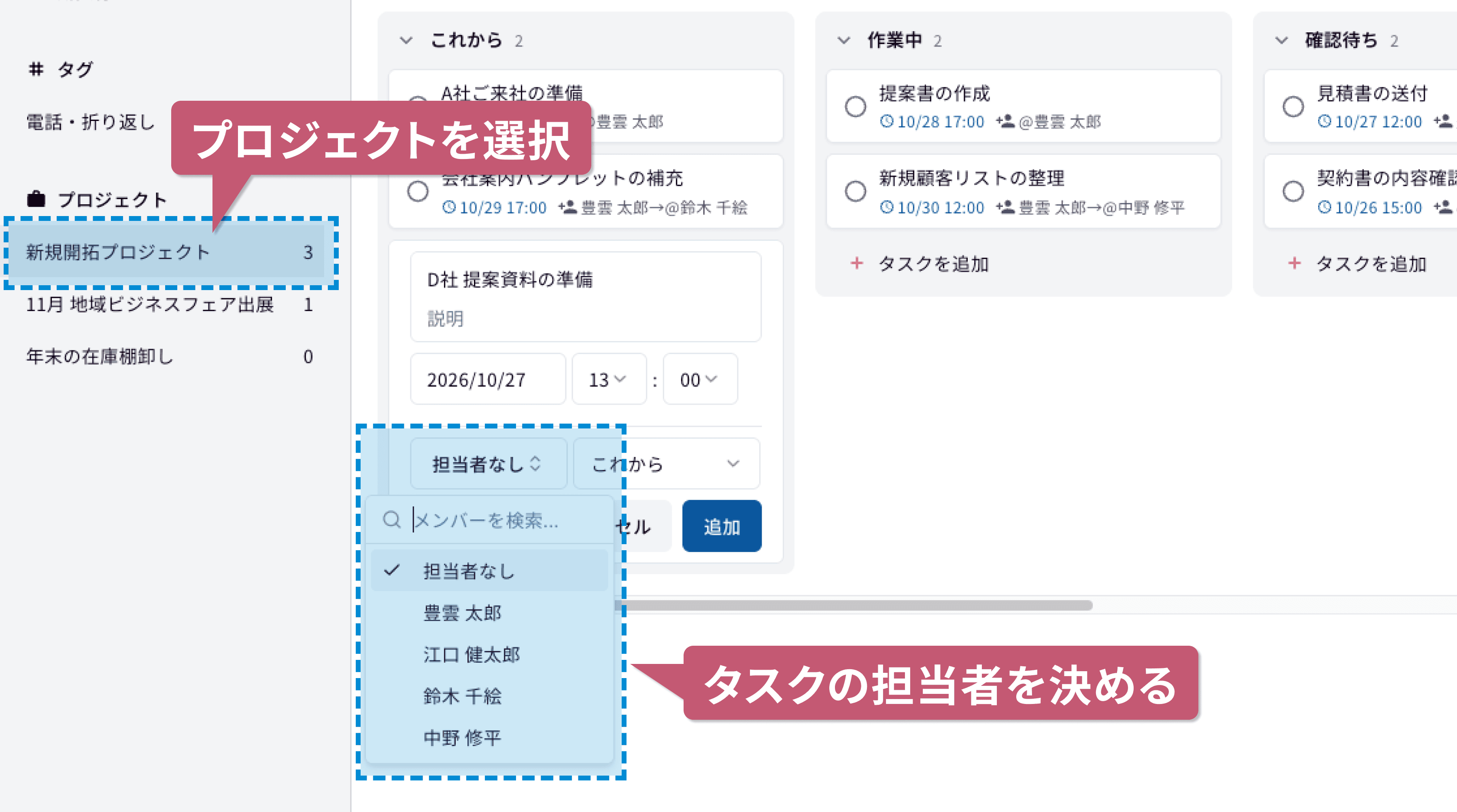Open 新規開拓プロジェクト in sidebar
Screen dimensions: 1457x812
click(x=170, y=252)
